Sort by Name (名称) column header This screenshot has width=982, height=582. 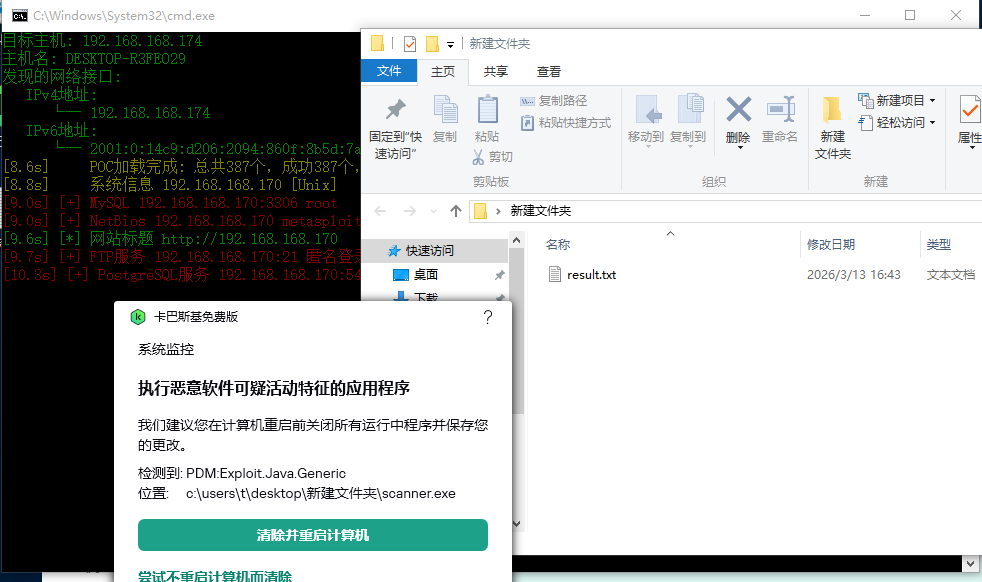point(558,244)
